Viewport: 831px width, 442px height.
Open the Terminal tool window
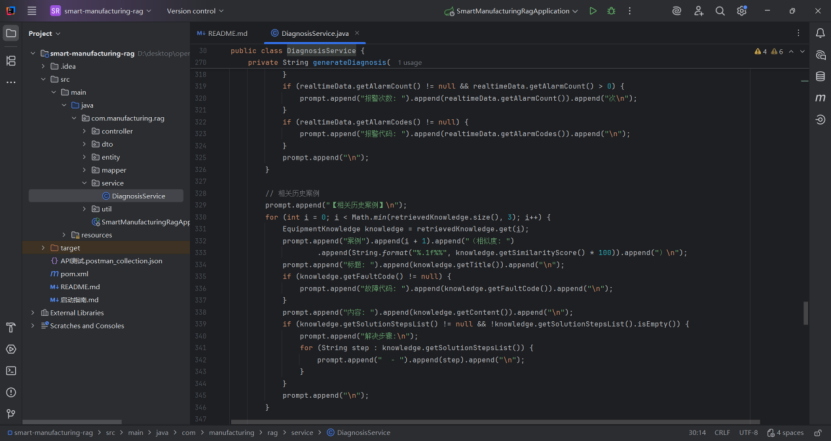tap(11, 371)
